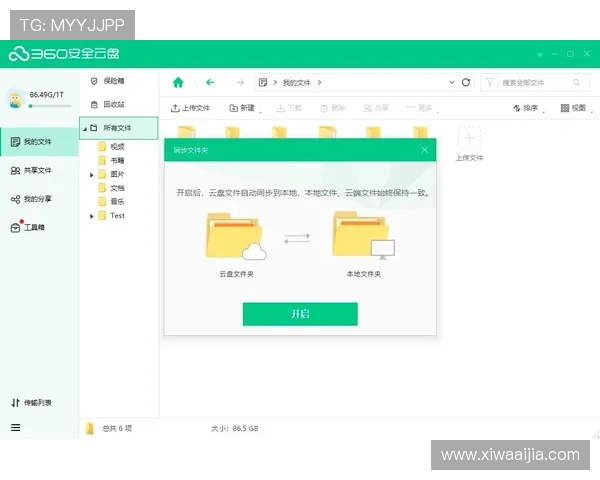Close the 同步文件夹 dialog

click(x=425, y=150)
